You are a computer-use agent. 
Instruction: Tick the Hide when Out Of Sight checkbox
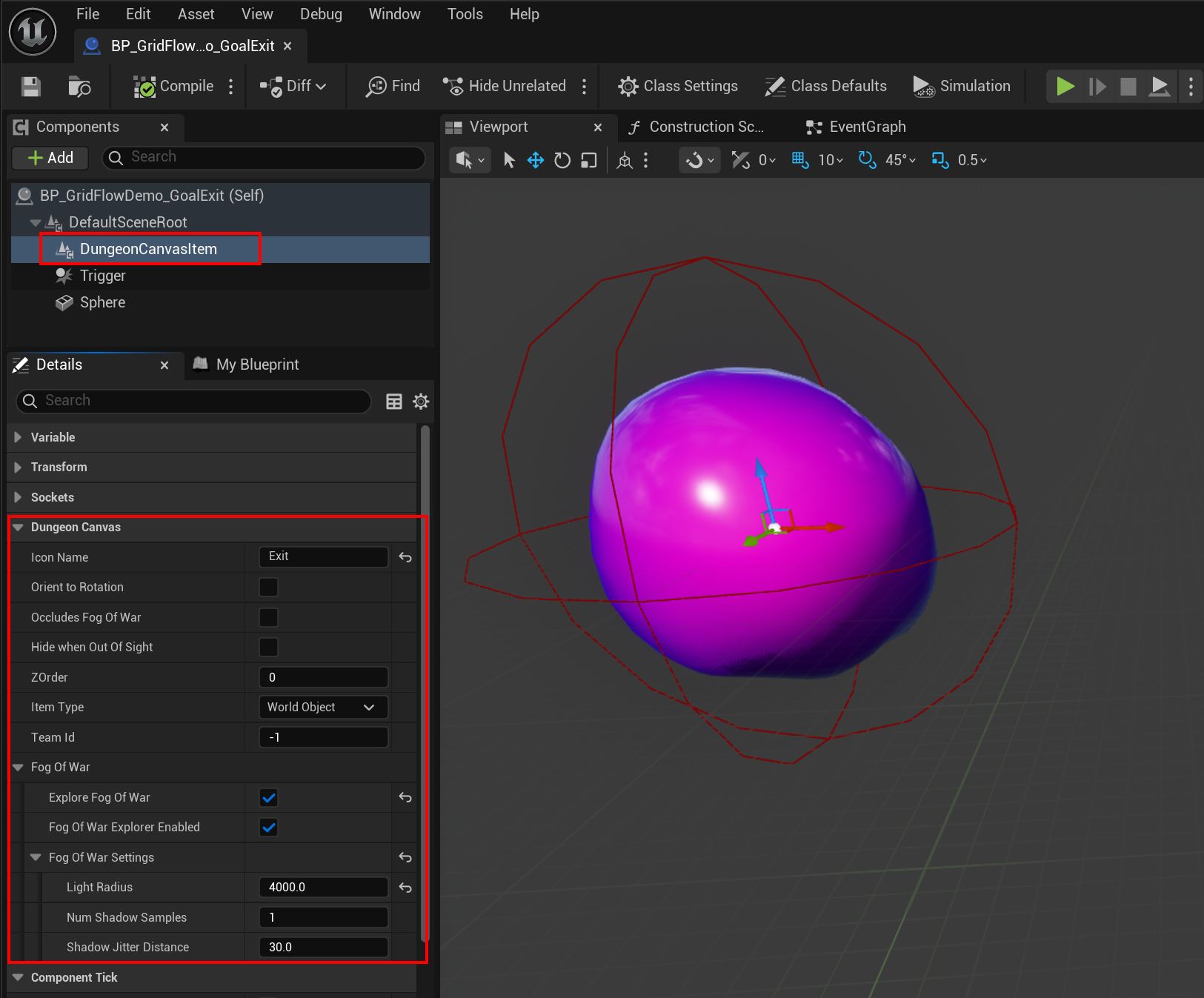point(268,648)
